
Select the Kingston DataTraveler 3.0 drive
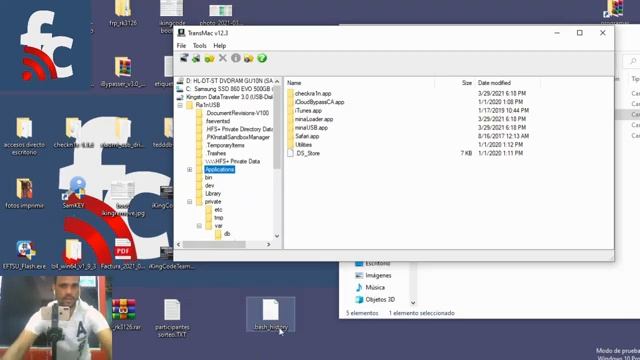pyautogui.click(x=229, y=97)
